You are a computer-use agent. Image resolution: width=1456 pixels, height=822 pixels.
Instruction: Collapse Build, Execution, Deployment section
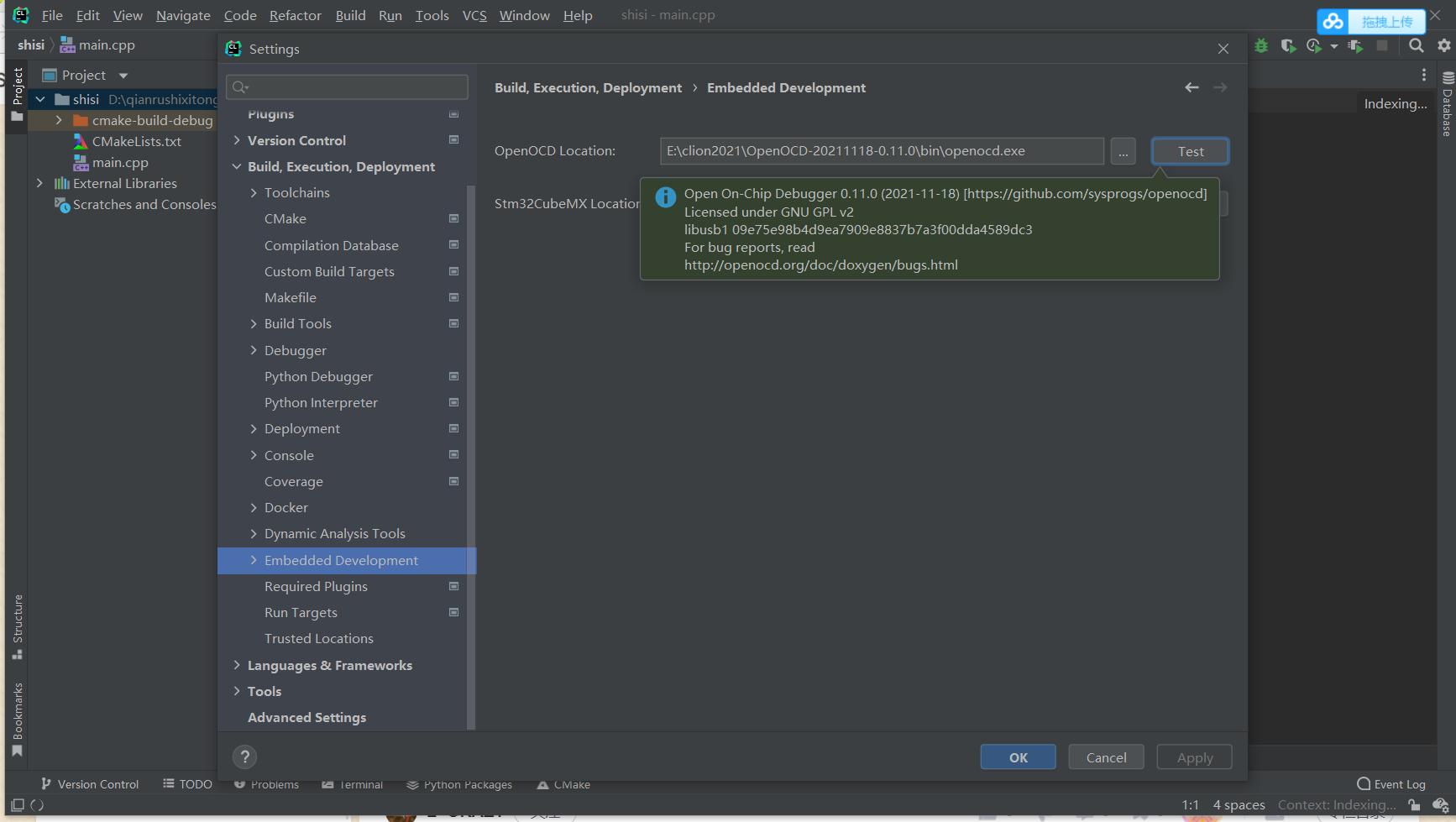point(237,166)
